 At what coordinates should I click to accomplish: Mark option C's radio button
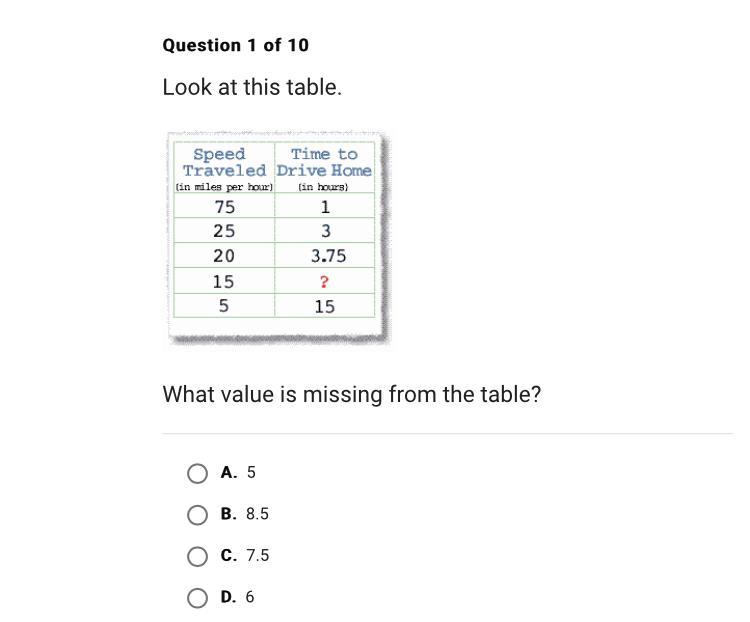coord(198,557)
